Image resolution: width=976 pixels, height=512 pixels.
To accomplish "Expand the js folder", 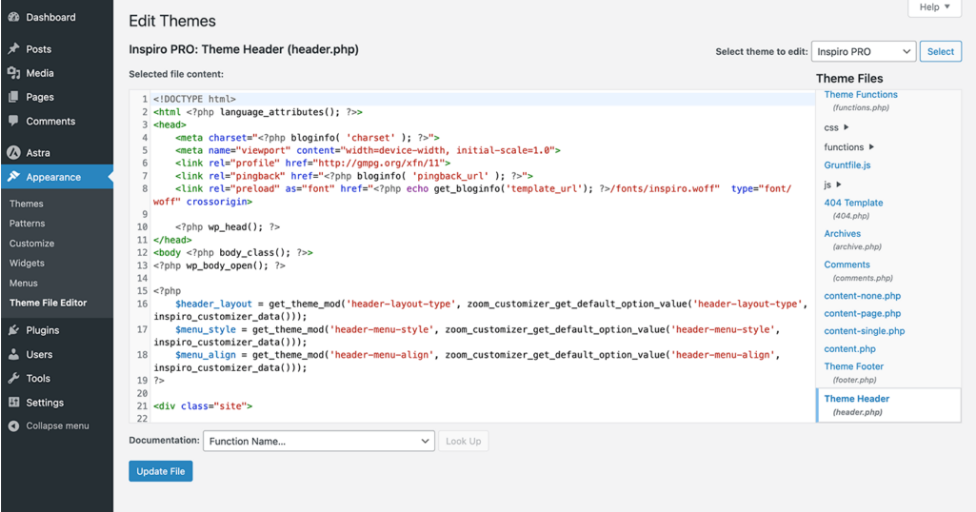I will 832,185.
